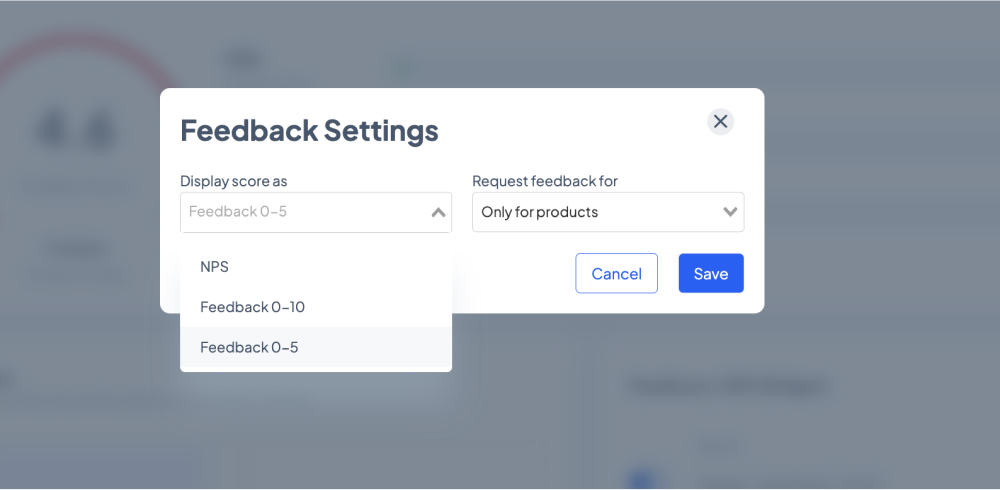Select the NPS option
The image size is (1000, 490).
tap(316, 267)
